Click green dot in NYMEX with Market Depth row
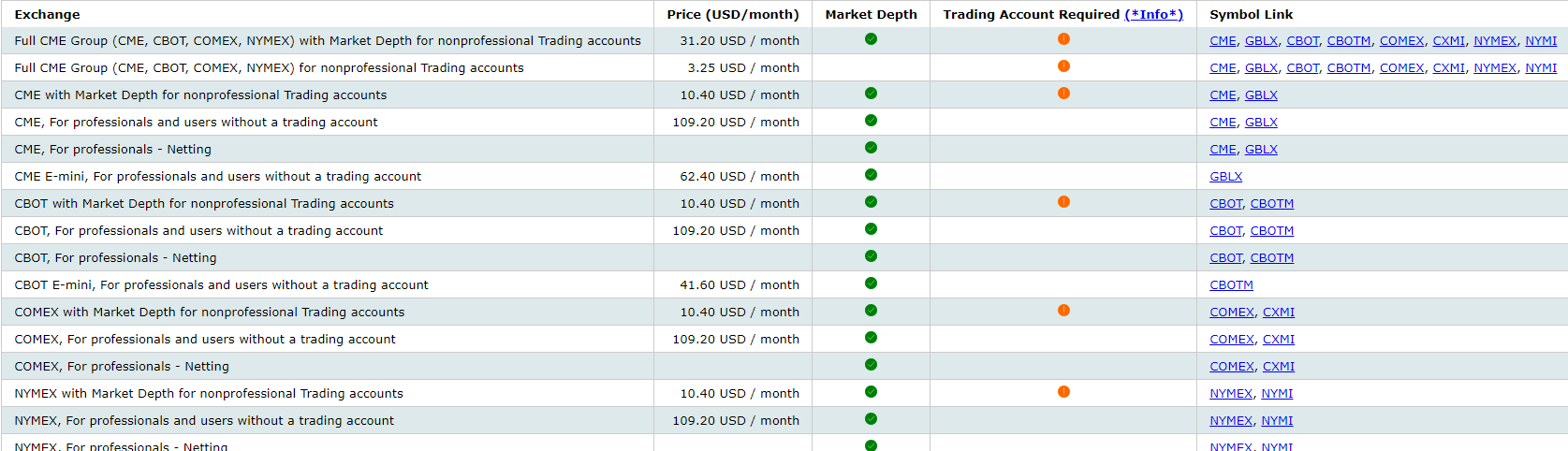This screenshot has height=451, width=1568. [x=871, y=392]
